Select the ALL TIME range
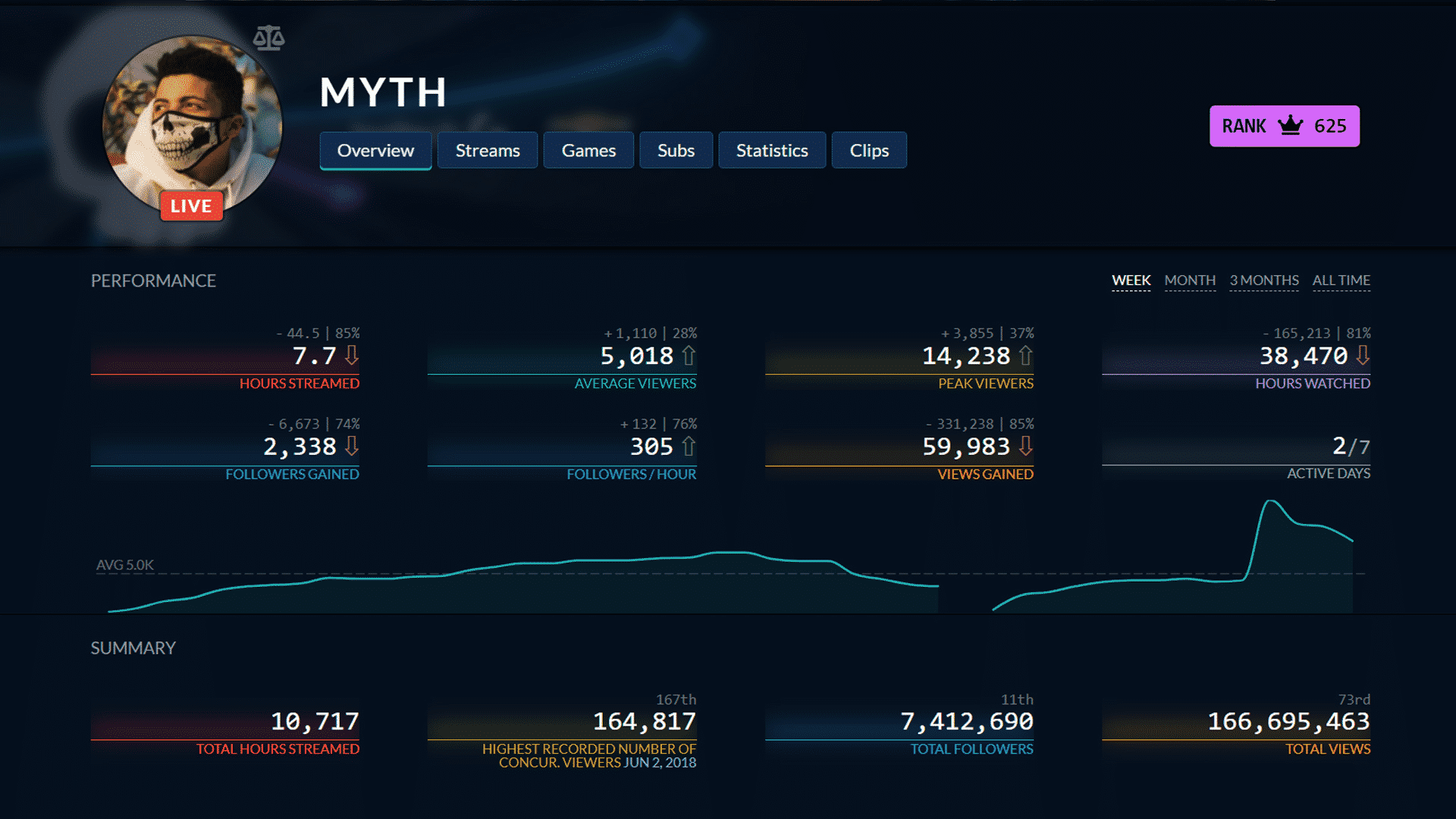Image resolution: width=1456 pixels, height=819 pixels. (1341, 281)
